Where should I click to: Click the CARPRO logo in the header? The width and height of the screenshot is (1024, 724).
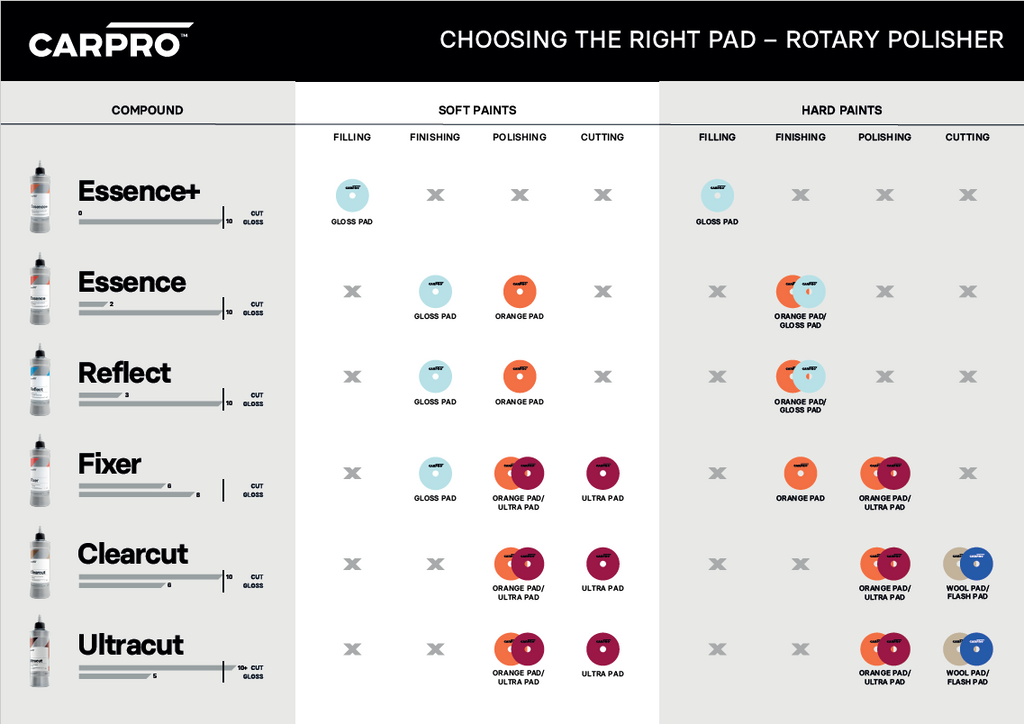tap(110, 40)
